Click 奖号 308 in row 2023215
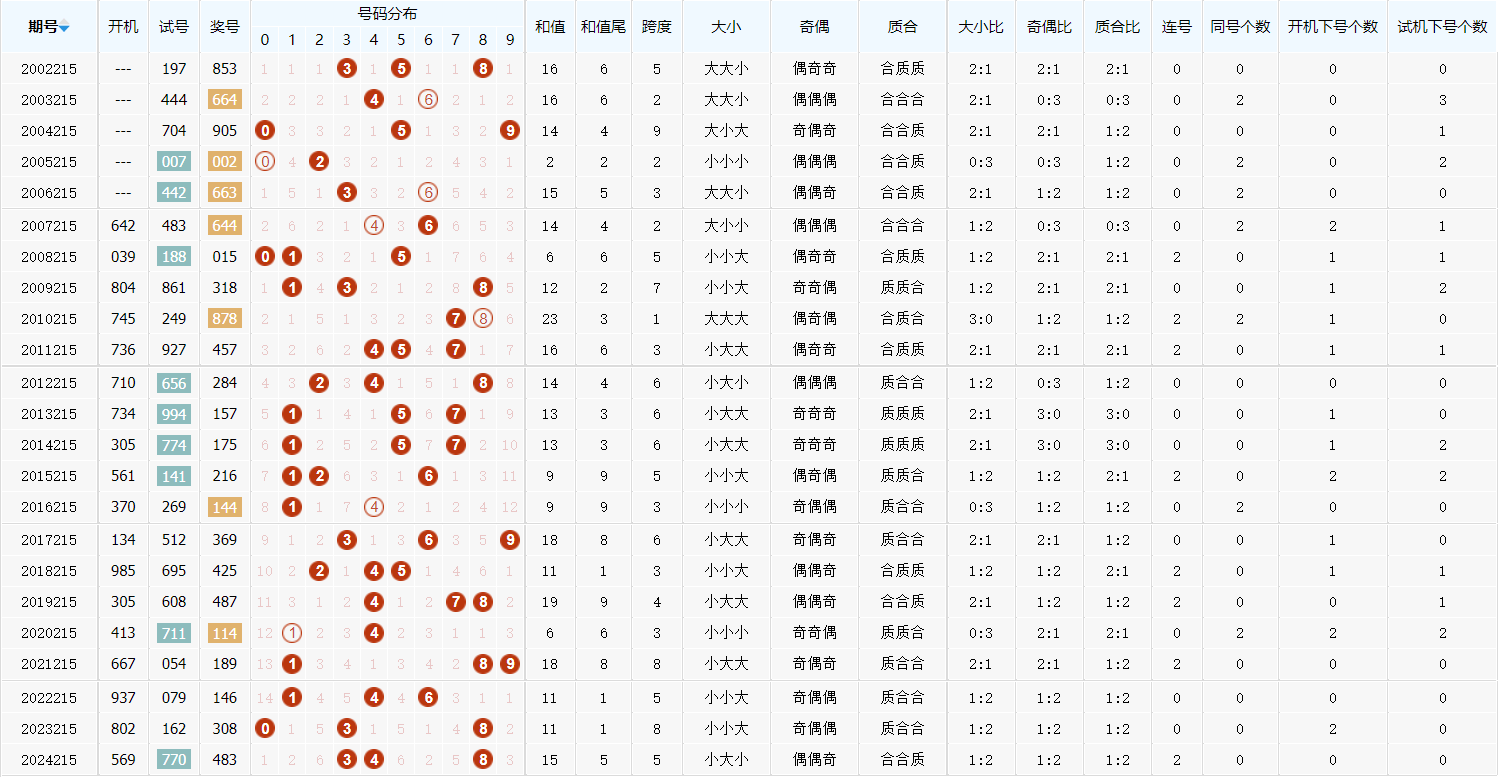The height and width of the screenshot is (777, 1499). pos(225,729)
